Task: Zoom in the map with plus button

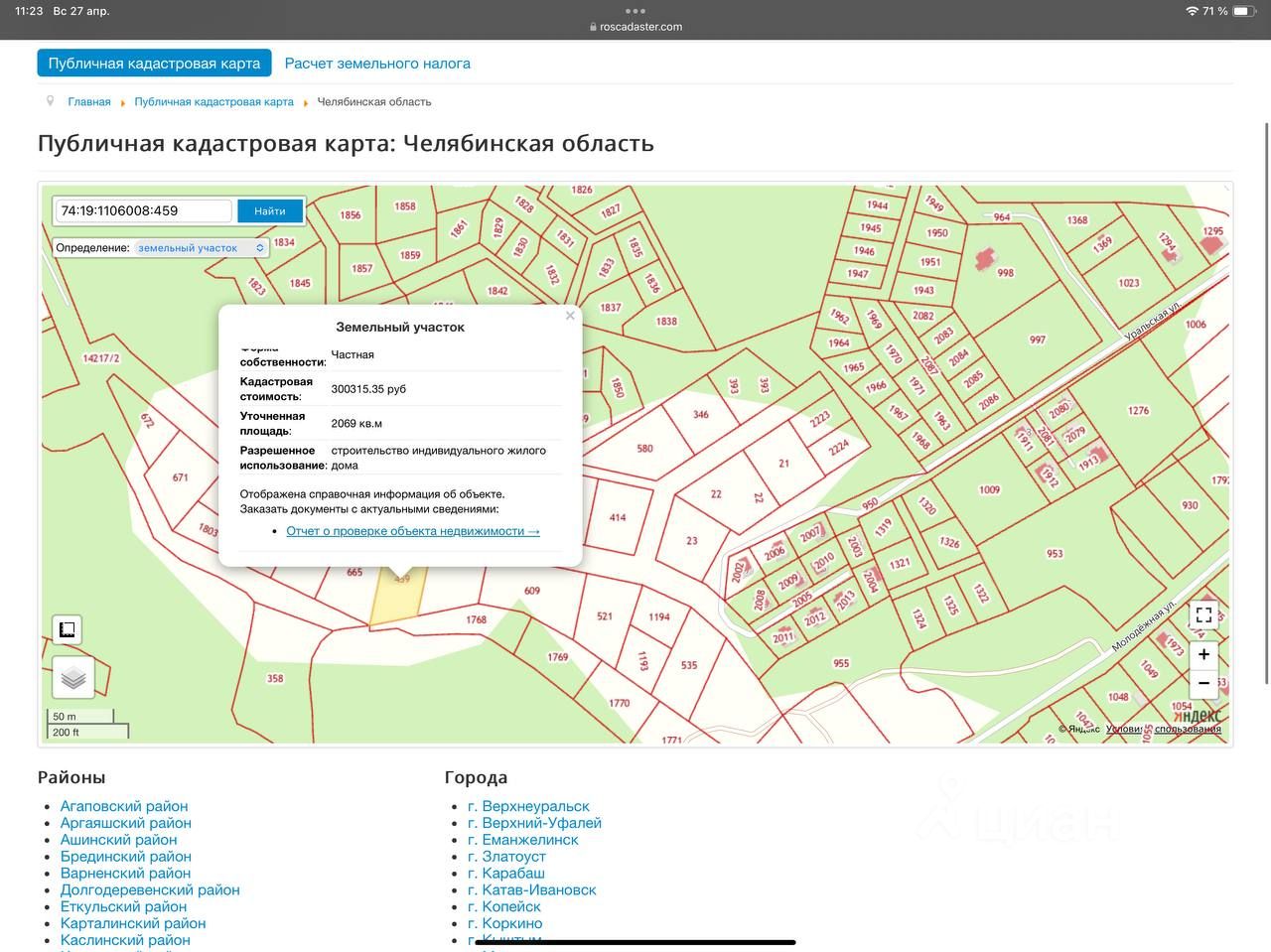Action: (1203, 655)
